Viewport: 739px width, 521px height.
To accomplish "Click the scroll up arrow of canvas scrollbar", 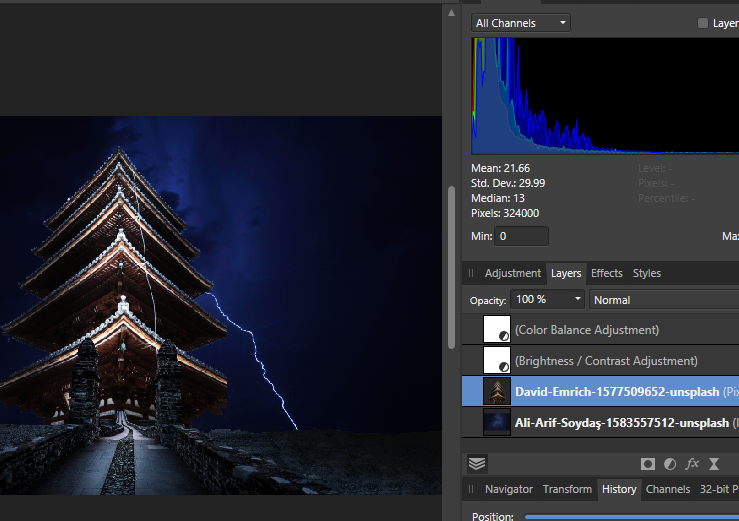I will pyautogui.click(x=451, y=13).
